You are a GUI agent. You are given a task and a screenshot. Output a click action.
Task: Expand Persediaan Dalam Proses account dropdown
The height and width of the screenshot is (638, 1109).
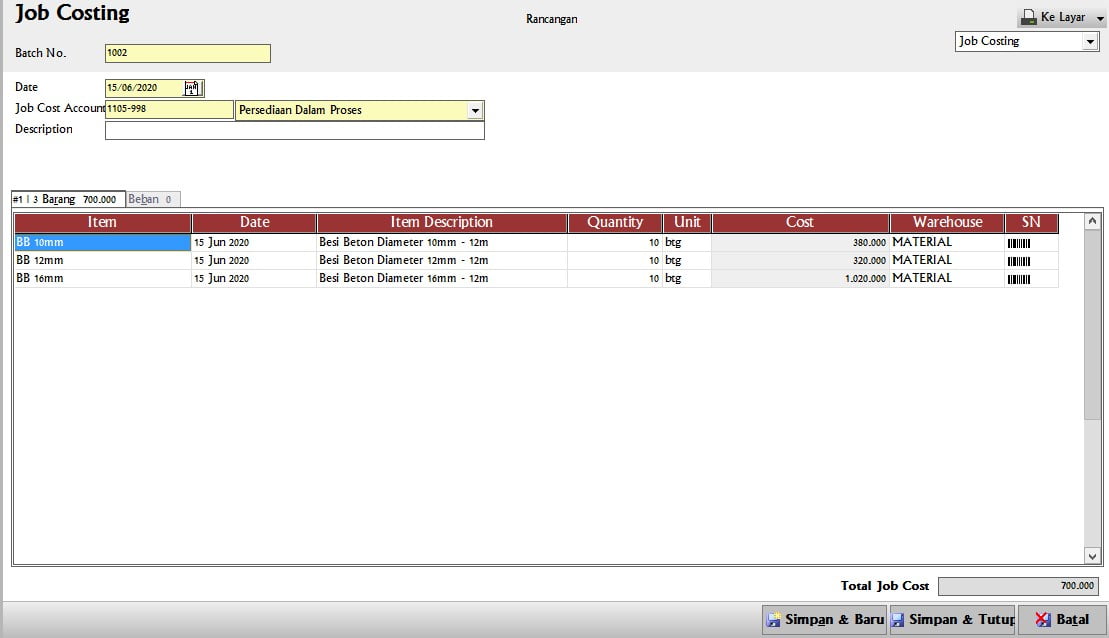475,110
